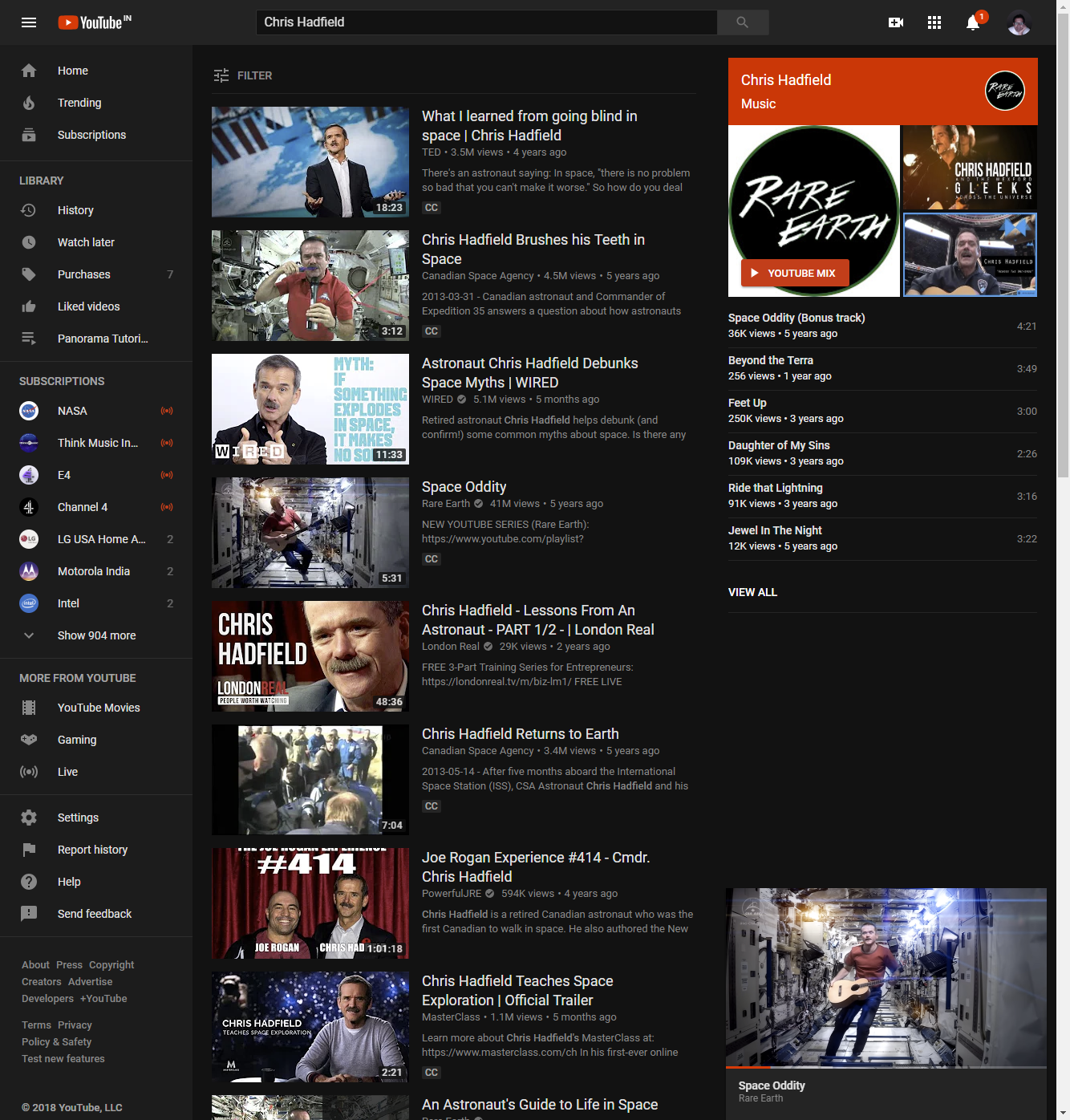This screenshot has height=1120, width=1070.
Task: Open the Filter options icon
Action: pyautogui.click(x=221, y=75)
